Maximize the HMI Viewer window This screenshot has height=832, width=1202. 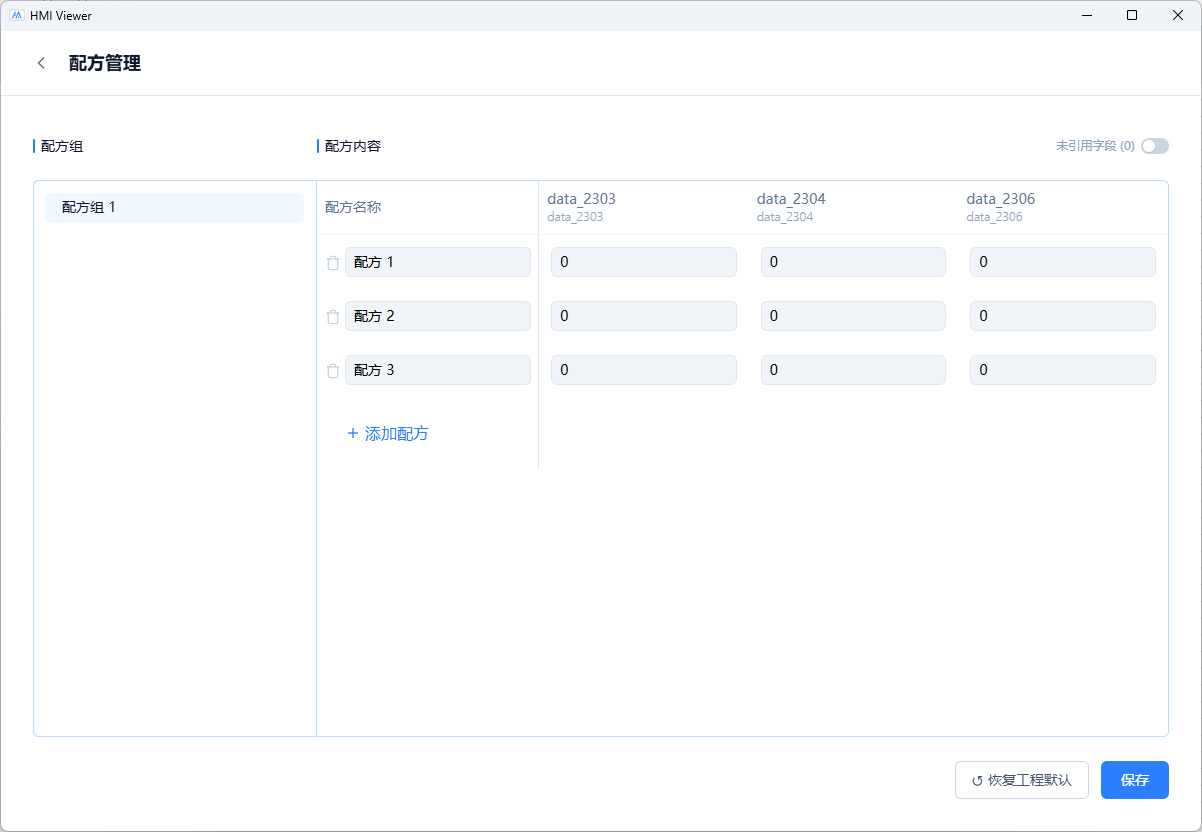tap(1132, 15)
